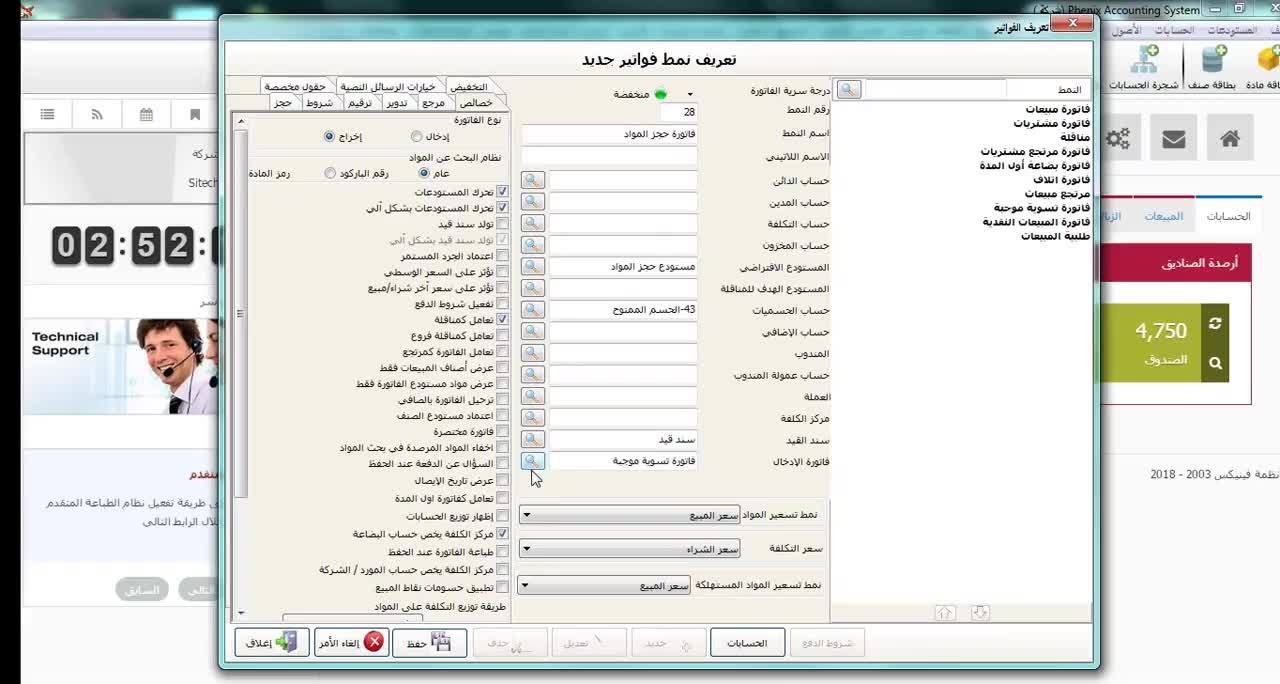The width and height of the screenshot is (1280, 684).
Task: Enable تولد سند قيد checkbox
Action: (x=502, y=224)
